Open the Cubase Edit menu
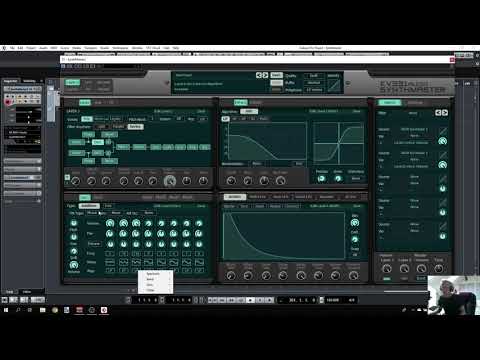Viewport: 480px width, 360px height. [20, 48]
